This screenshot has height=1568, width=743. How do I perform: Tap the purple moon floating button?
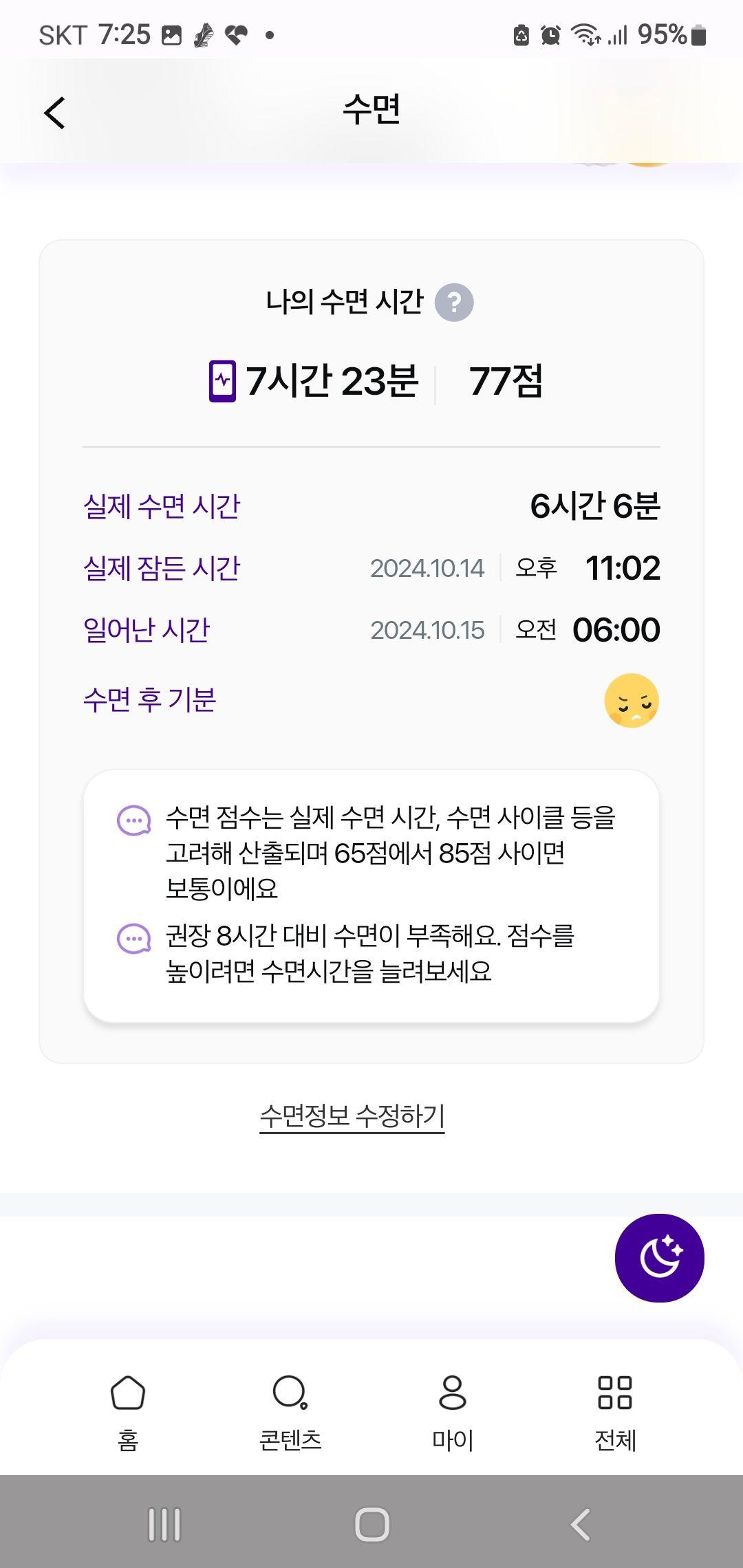point(659,1258)
